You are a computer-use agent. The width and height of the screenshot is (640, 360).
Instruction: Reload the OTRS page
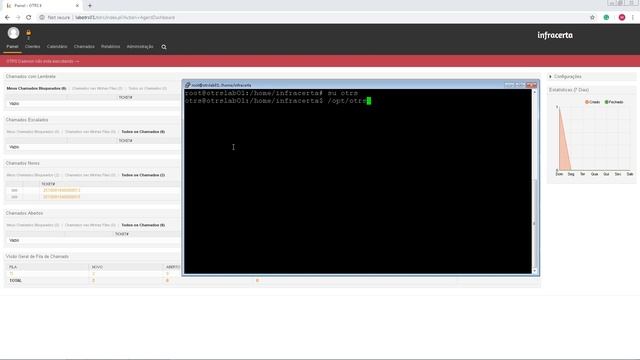pyautogui.click(x=29, y=18)
